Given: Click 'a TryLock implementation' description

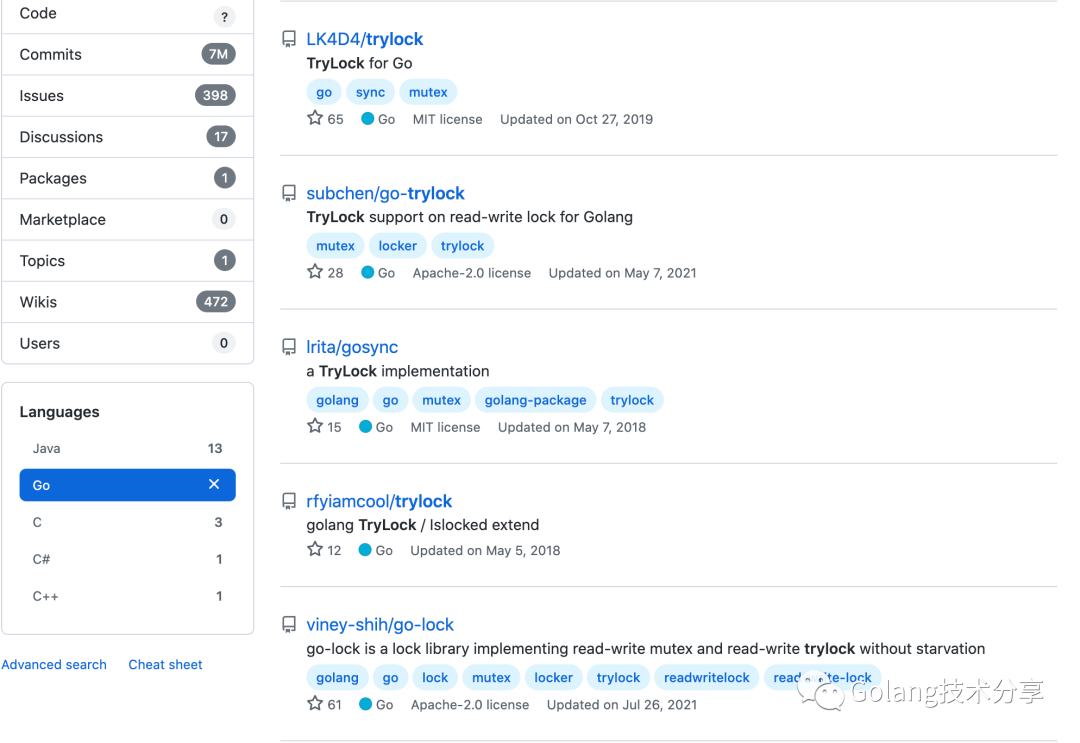Looking at the screenshot, I should (397, 371).
